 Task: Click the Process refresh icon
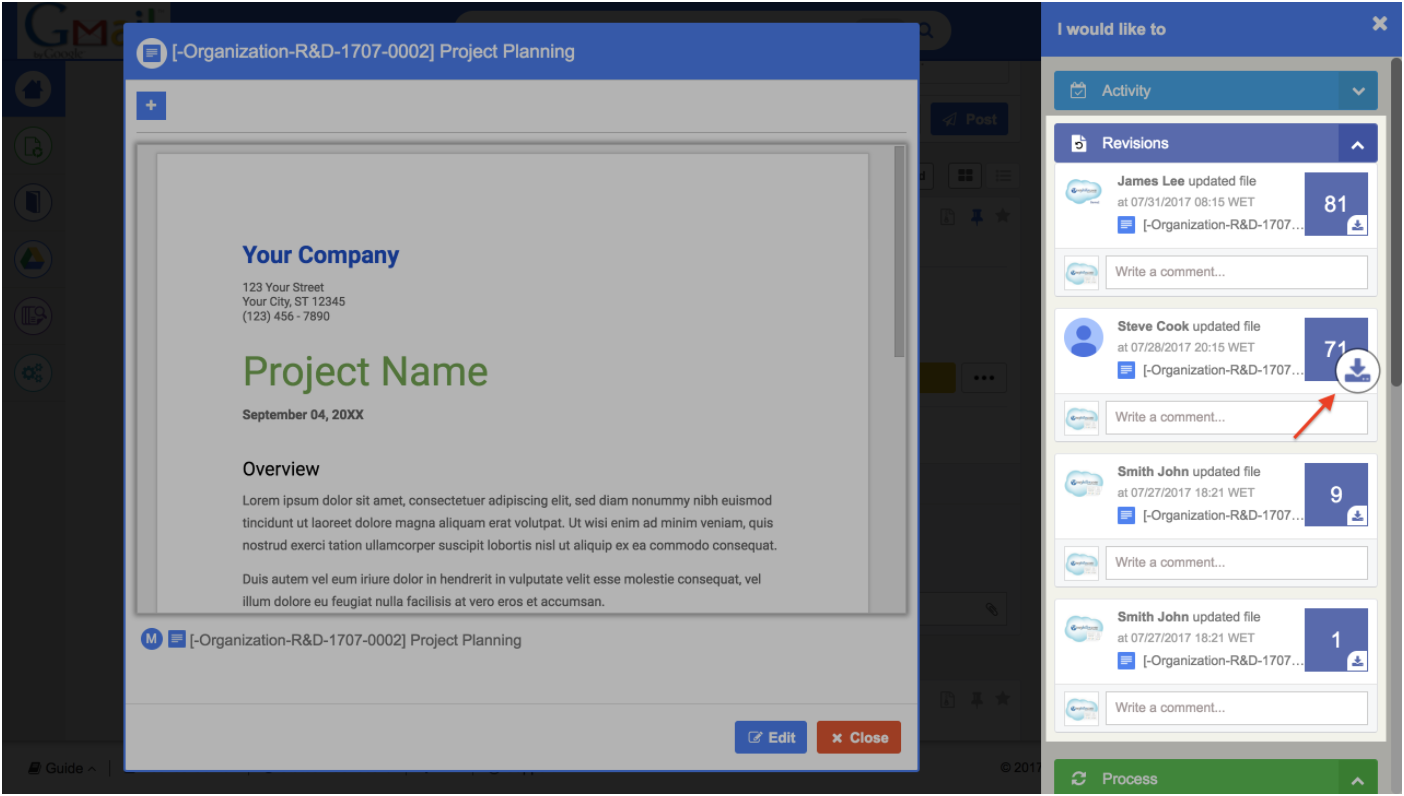[1078, 779]
